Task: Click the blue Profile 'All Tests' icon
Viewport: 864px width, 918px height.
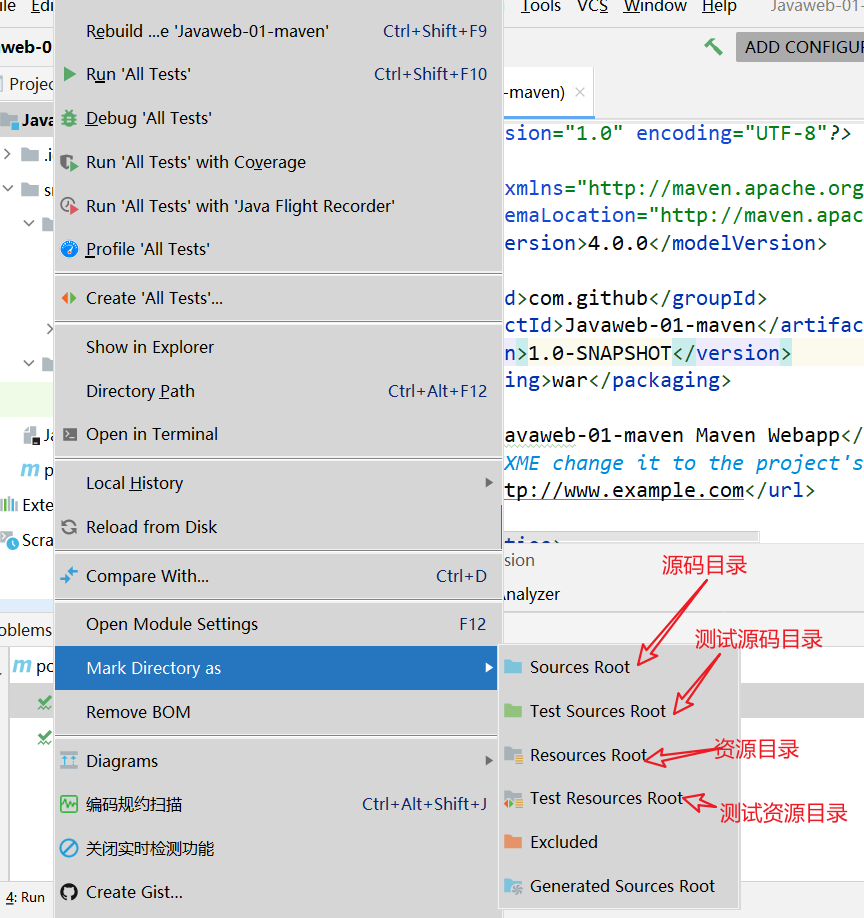Action: coord(69,249)
